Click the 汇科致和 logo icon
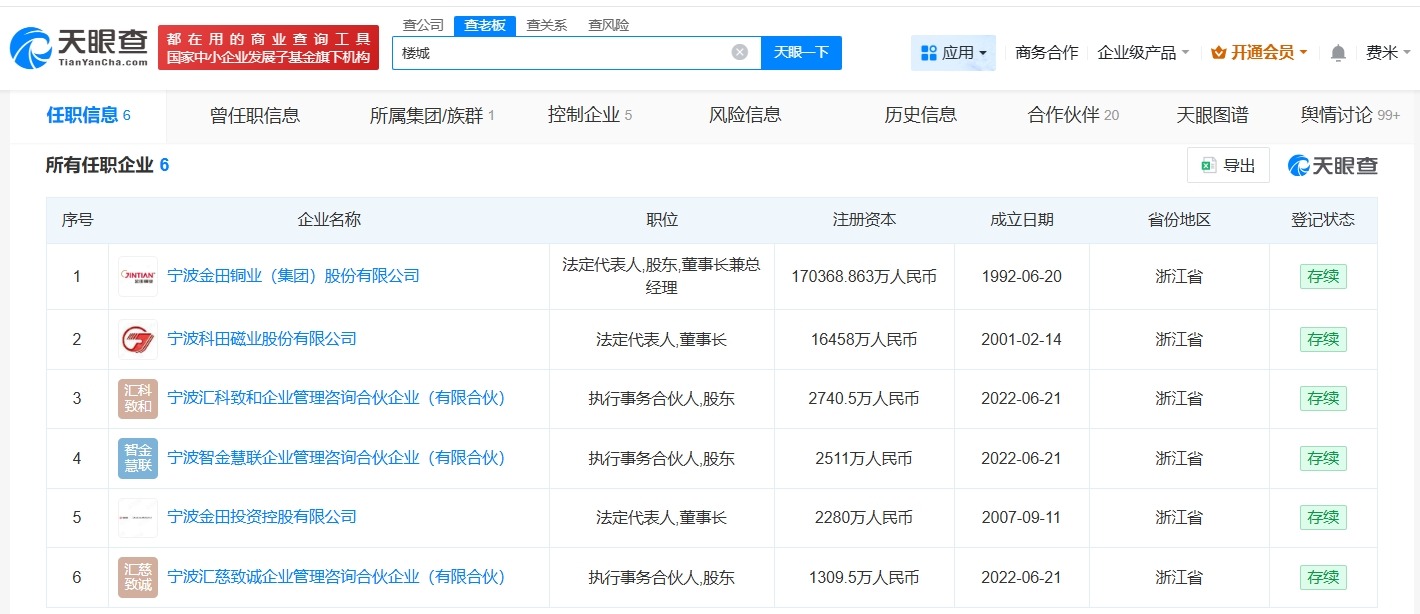Viewport: 1420px width, 614px height. 137,398
